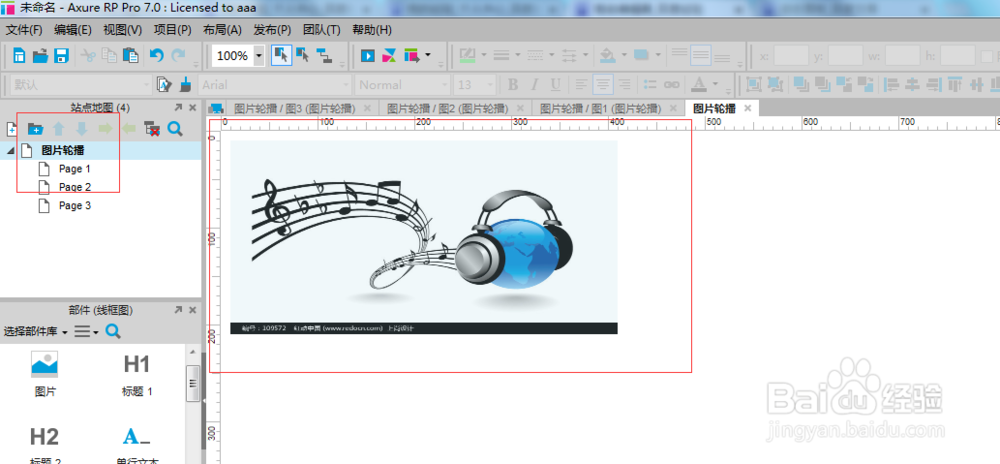Screen dimensions: 1000x464
Task: Open the widget style 默认 dropdown
Action: pyautogui.click(x=82, y=84)
